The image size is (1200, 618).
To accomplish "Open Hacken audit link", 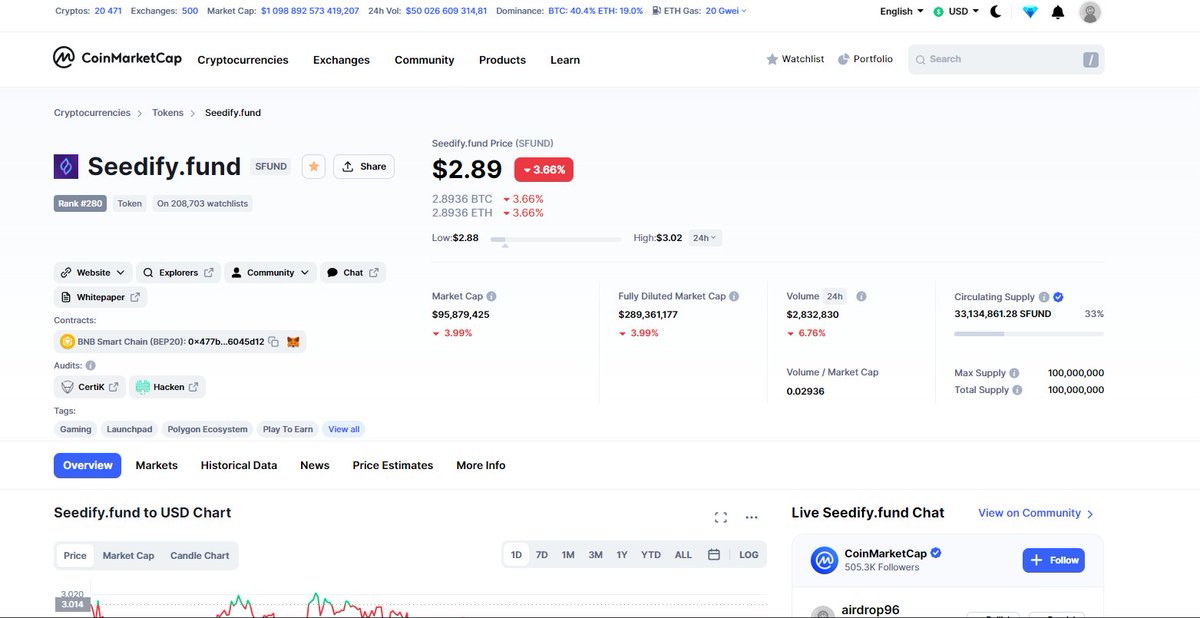I will click(x=167, y=387).
